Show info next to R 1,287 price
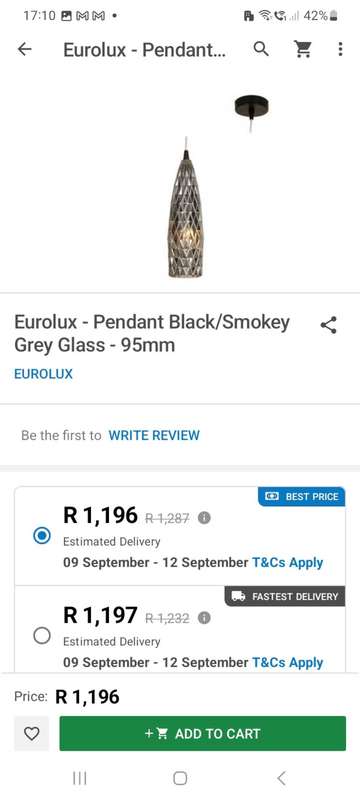360x800 pixels. [x=204, y=518]
